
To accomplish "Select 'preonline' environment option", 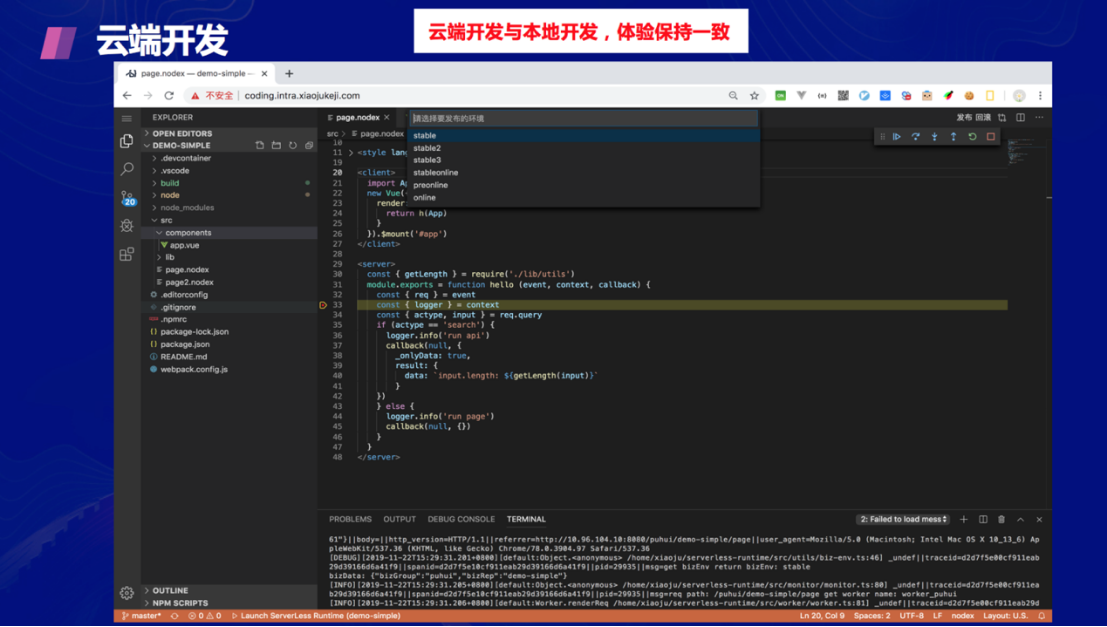I will (583, 185).
